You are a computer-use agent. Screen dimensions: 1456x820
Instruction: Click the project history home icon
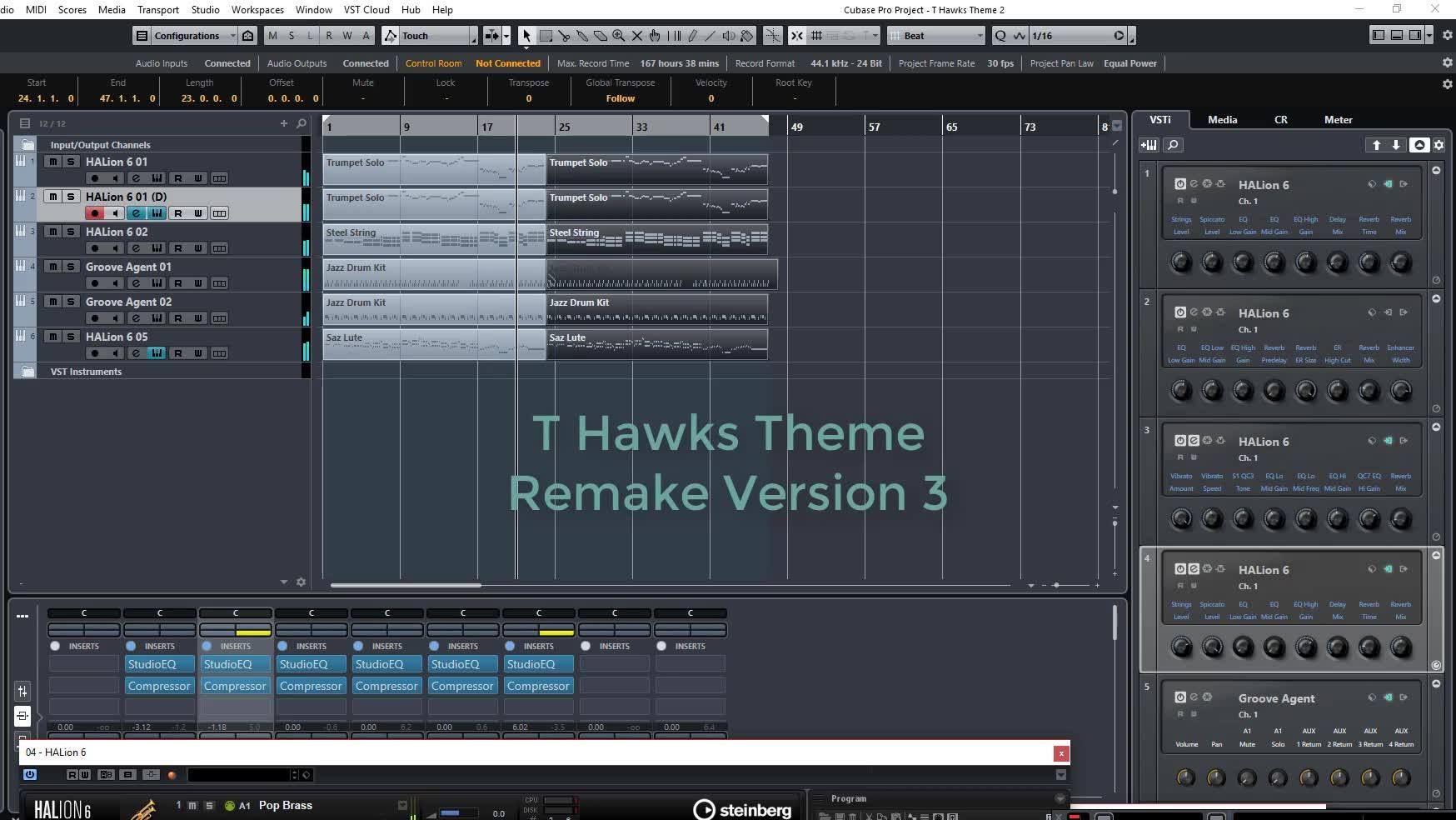click(x=248, y=36)
